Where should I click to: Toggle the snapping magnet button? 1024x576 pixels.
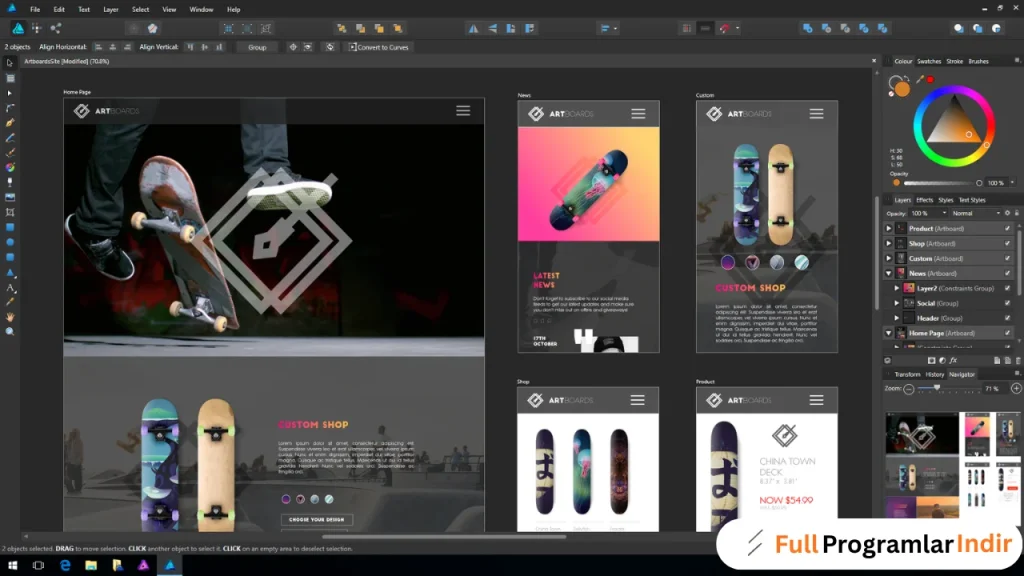click(x=725, y=29)
